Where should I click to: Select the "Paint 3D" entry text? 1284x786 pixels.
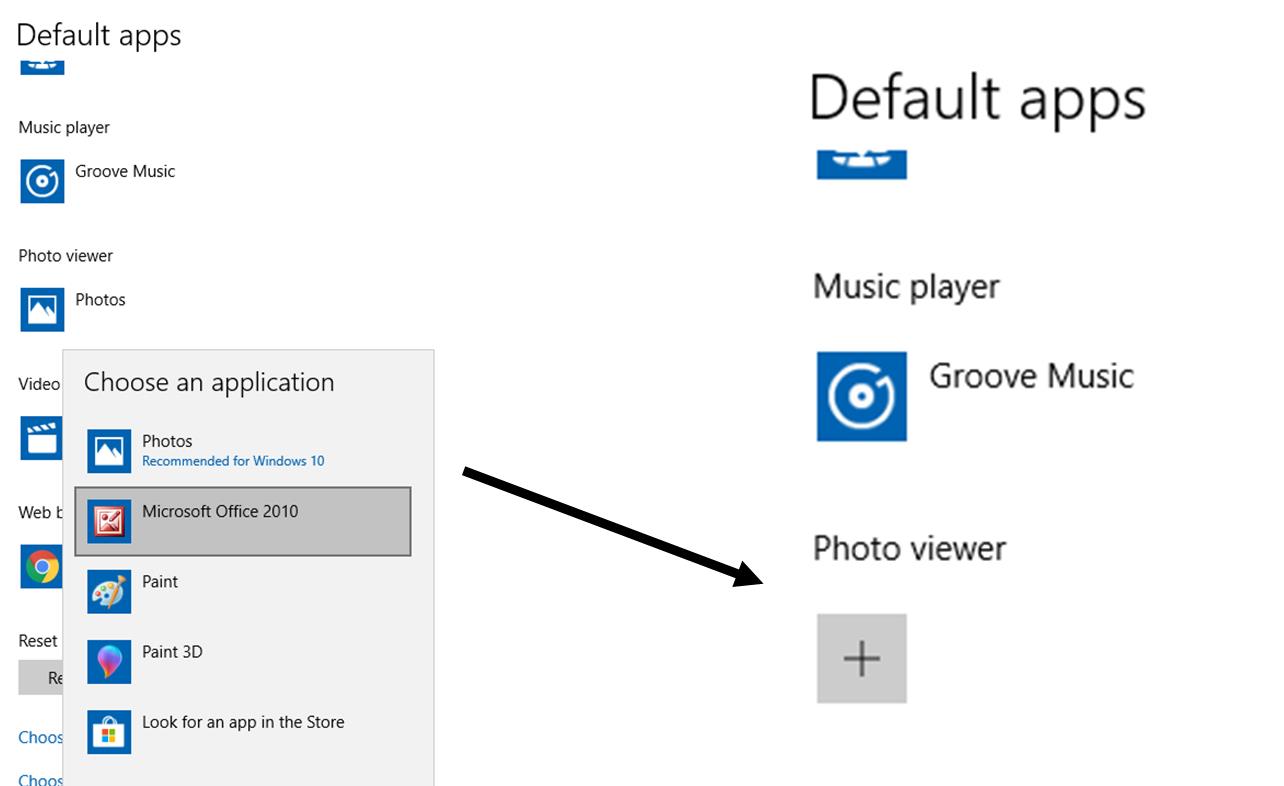172,652
